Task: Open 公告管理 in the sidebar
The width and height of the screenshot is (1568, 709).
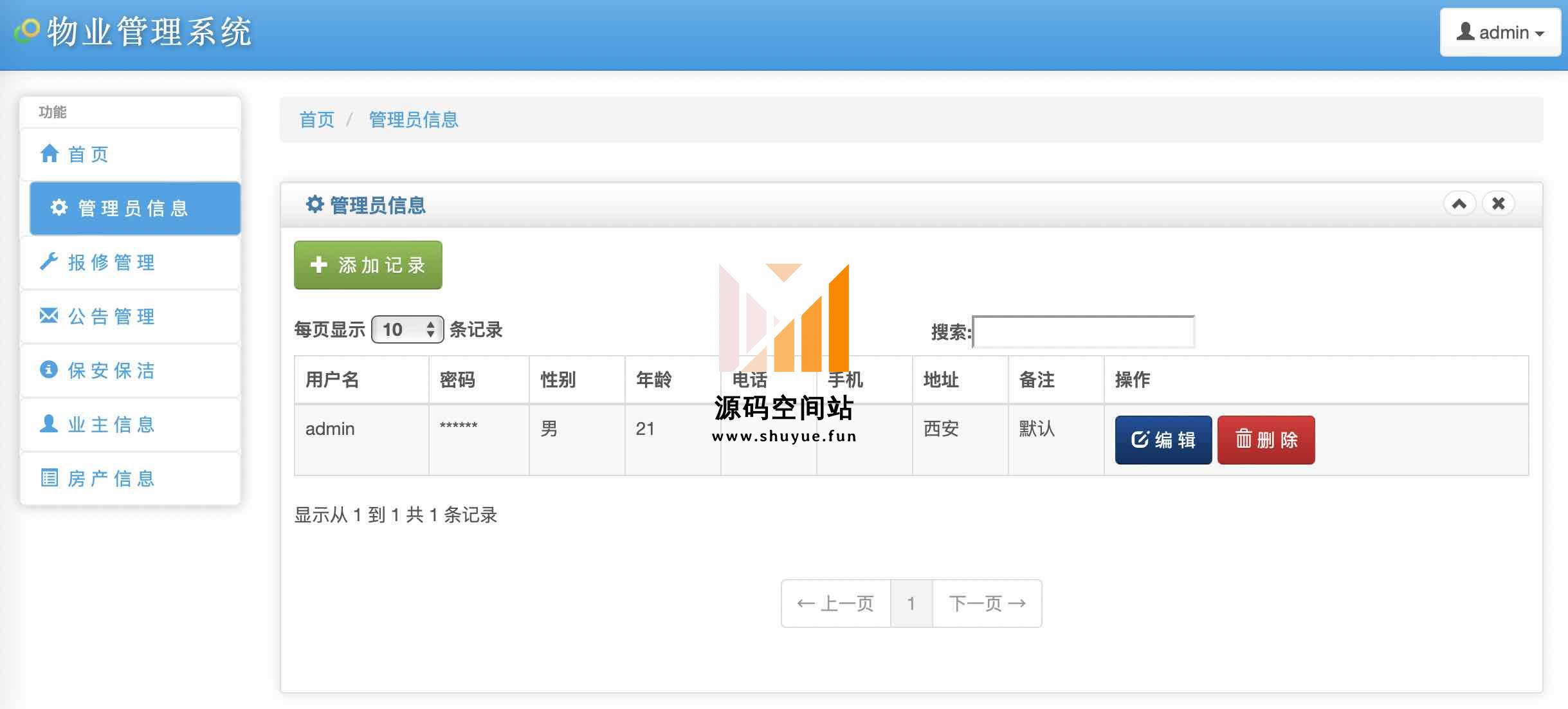Action: click(131, 317)
